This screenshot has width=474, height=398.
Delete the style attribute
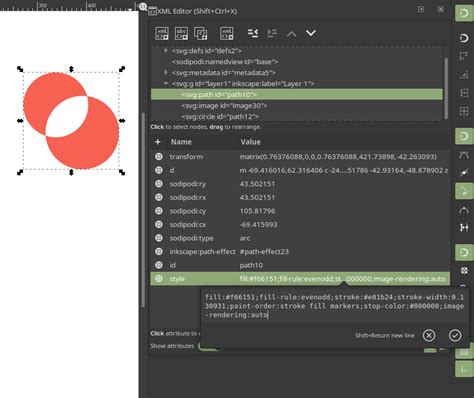(x=159, y=279)
